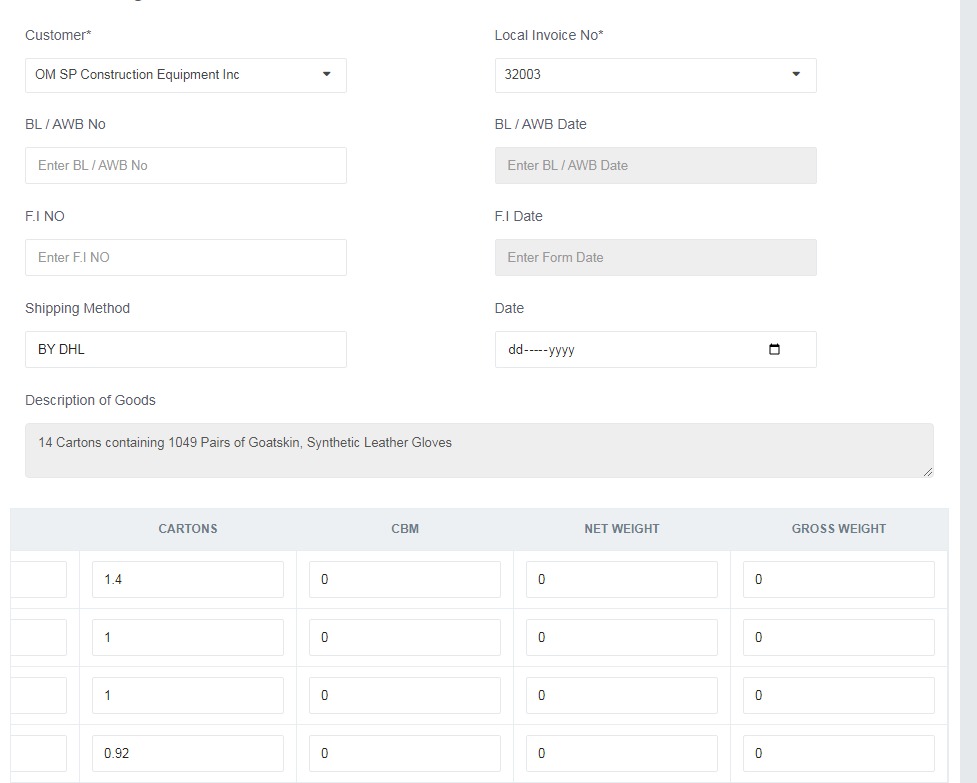Image resolution: width=977 pixels, height=783 pixels.
Task: Click the F.I Date field
Action: pos(655,258)
